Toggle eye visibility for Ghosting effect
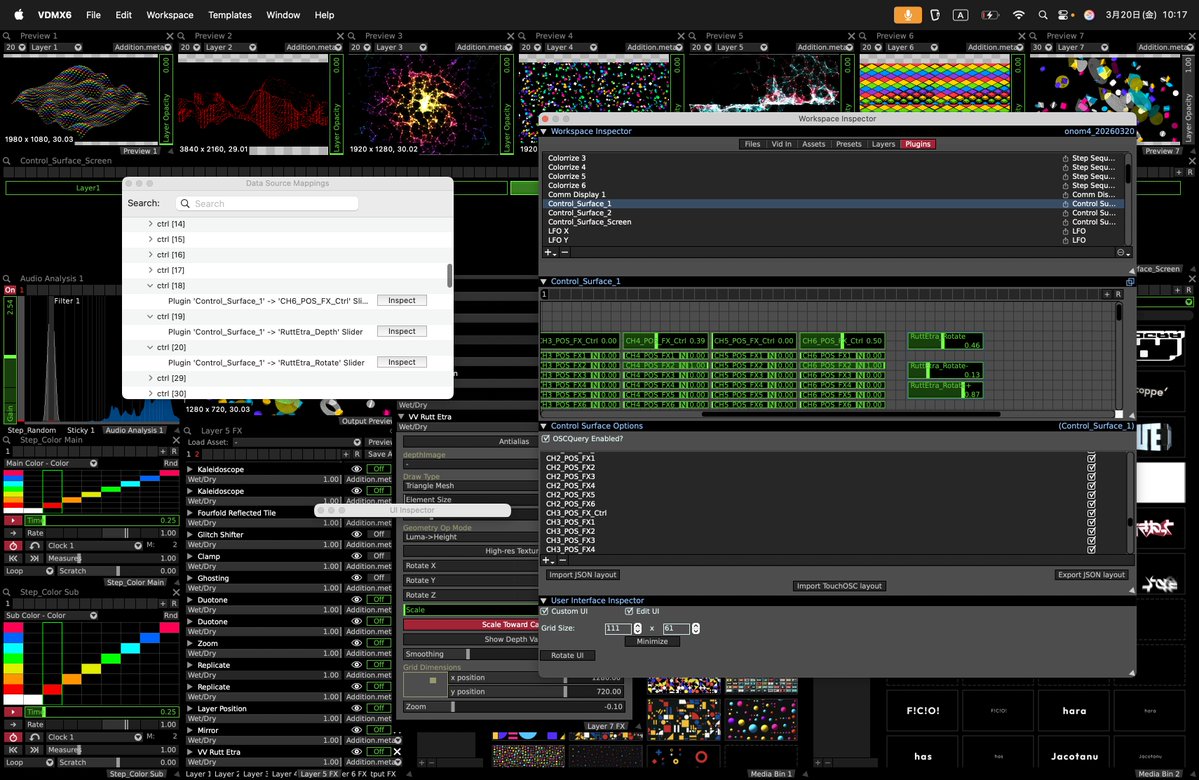Image resolution: width=1199 pixels, height=780 pixels. (x=356, y=578)
